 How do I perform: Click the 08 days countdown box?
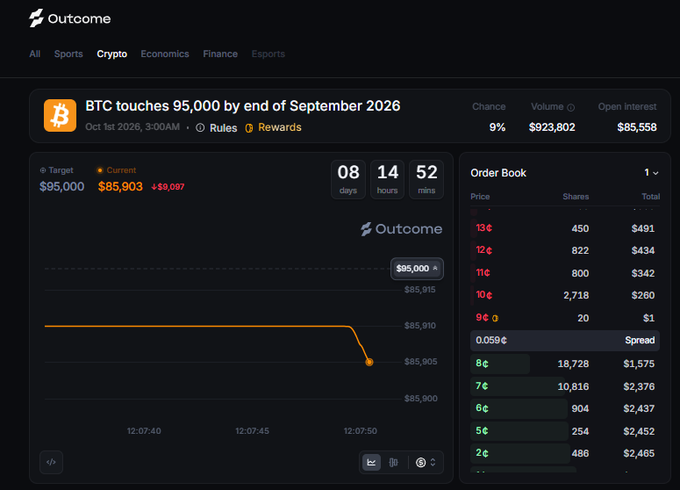(348, 180)
